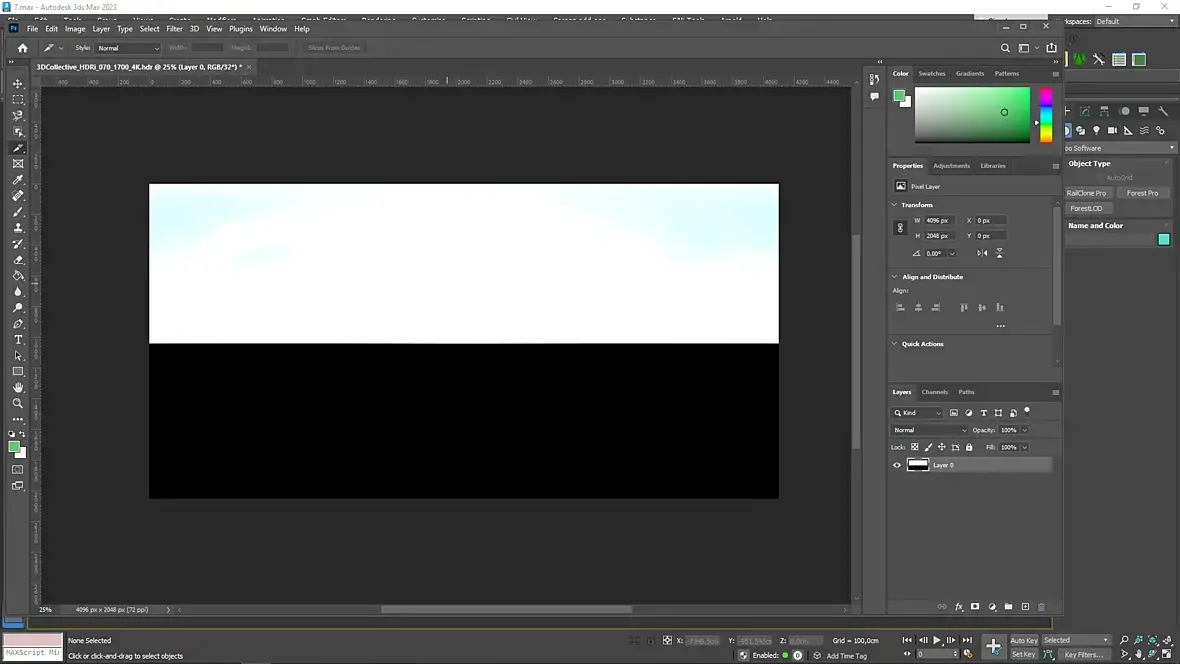Switch to the Channels tab
The image size is (1180, 664).
coord(935,392)
